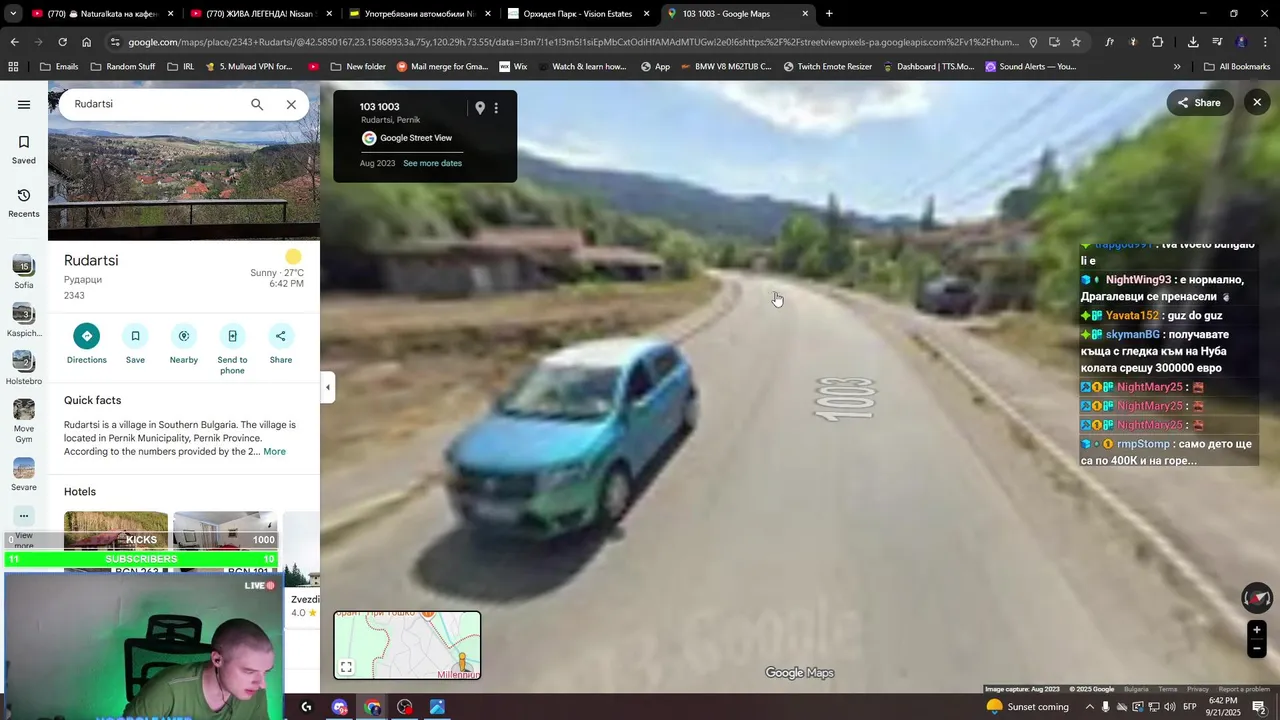Expand the minimap to full screen
The width and height of the screenshot is (1280, 720).
click(x=346, y=667)
